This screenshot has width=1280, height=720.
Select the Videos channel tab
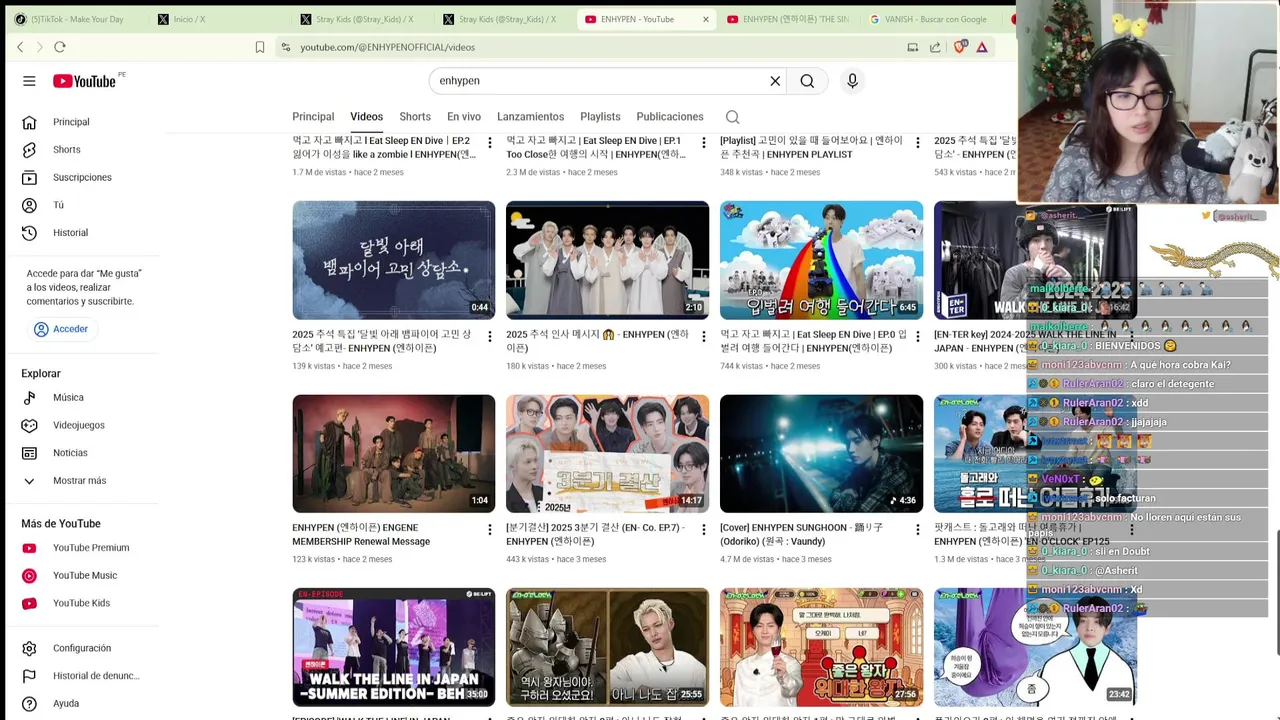(366, 117)
